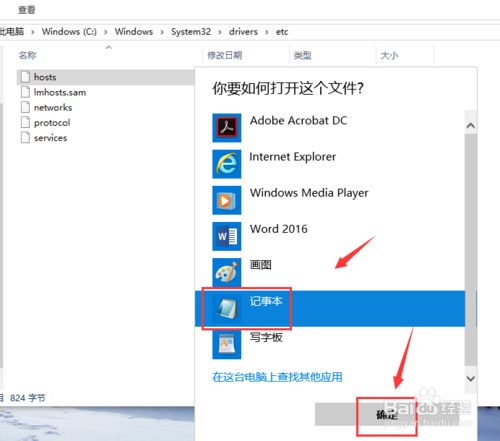Choose the Internet Explorer icon
The width and height of the screenshot is (500, 441).
(x=227, y=164)
